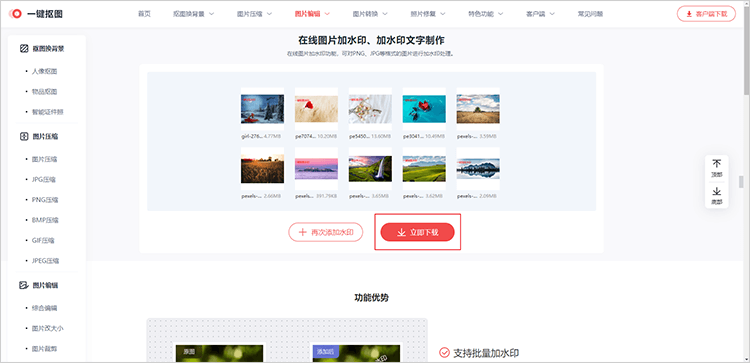Open 综合编辑 in the sidebar
Viewport: 750px width, 363px height.
click(x=45, y=308)
